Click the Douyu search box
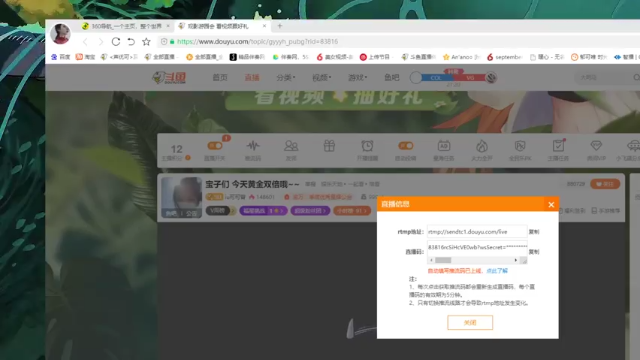Viewport: 640px width, 360px height. pyautogui.click(x=603, y=78)
